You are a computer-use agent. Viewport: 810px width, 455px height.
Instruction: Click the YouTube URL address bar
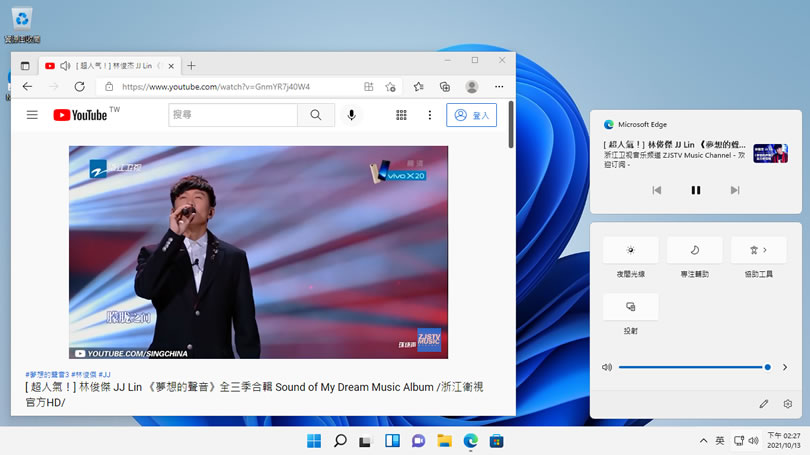pyautogui.click(x=216, y=87)
